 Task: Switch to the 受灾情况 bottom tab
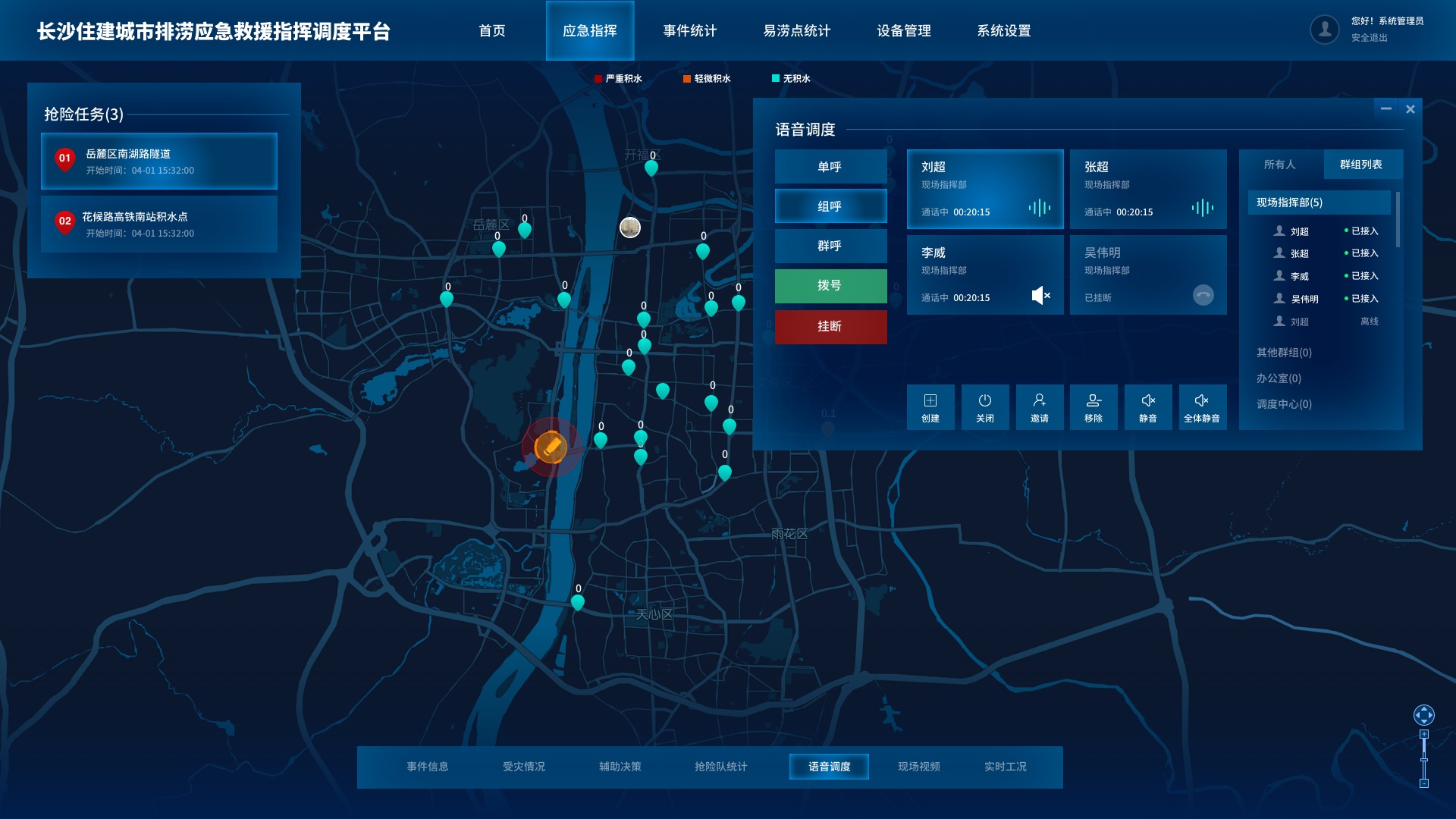[524, 767]
